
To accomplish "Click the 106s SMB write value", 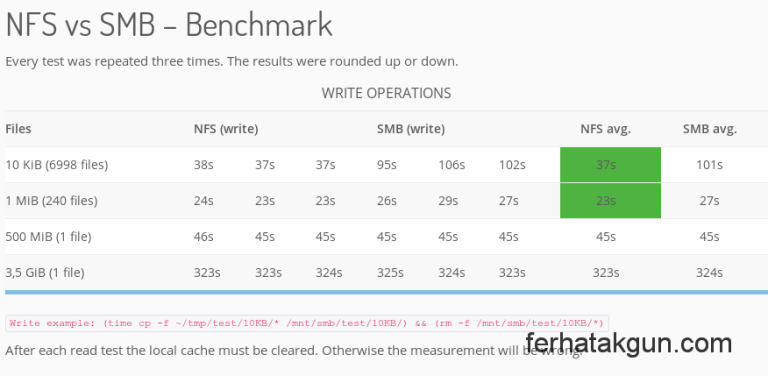I will point(452,165).
